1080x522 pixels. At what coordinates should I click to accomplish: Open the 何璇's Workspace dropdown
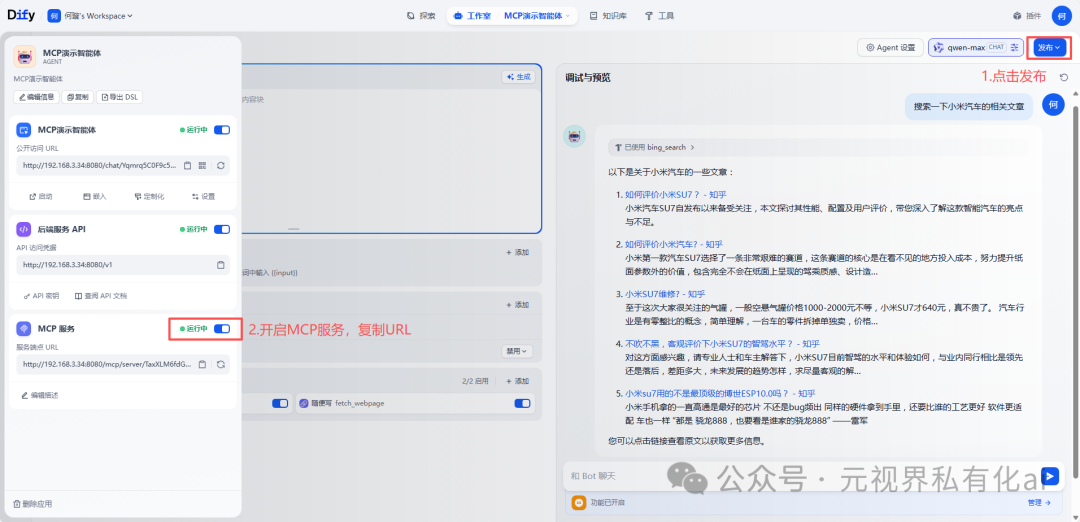90,15
